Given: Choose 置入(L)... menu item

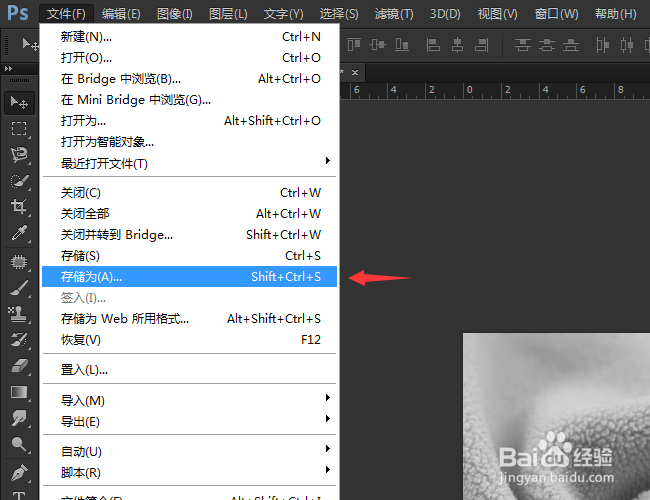Looking at the screenshot, I should click(x=189, y=369).
